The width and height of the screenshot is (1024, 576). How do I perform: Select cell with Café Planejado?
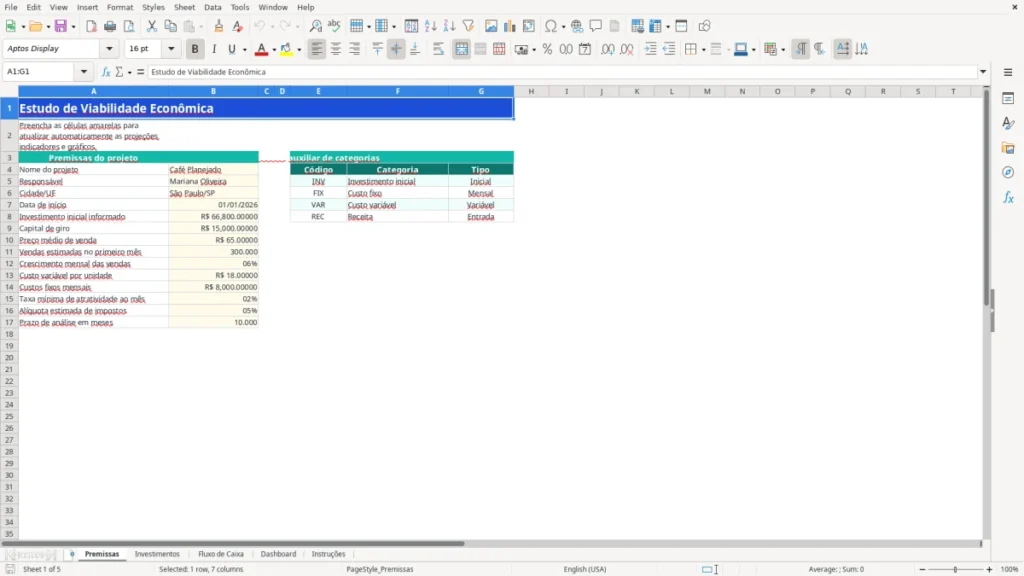[214, 170]
